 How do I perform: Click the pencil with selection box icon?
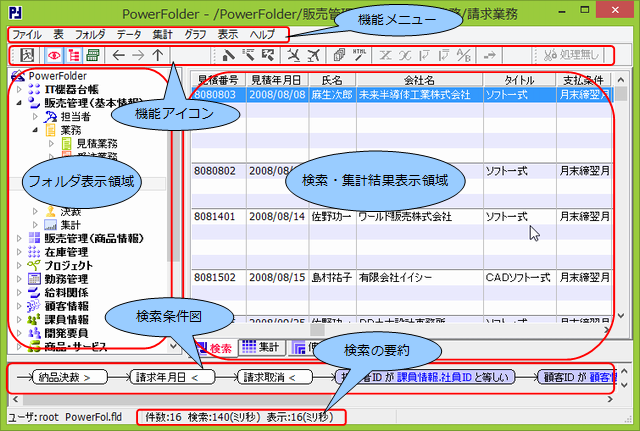[268, 55]
